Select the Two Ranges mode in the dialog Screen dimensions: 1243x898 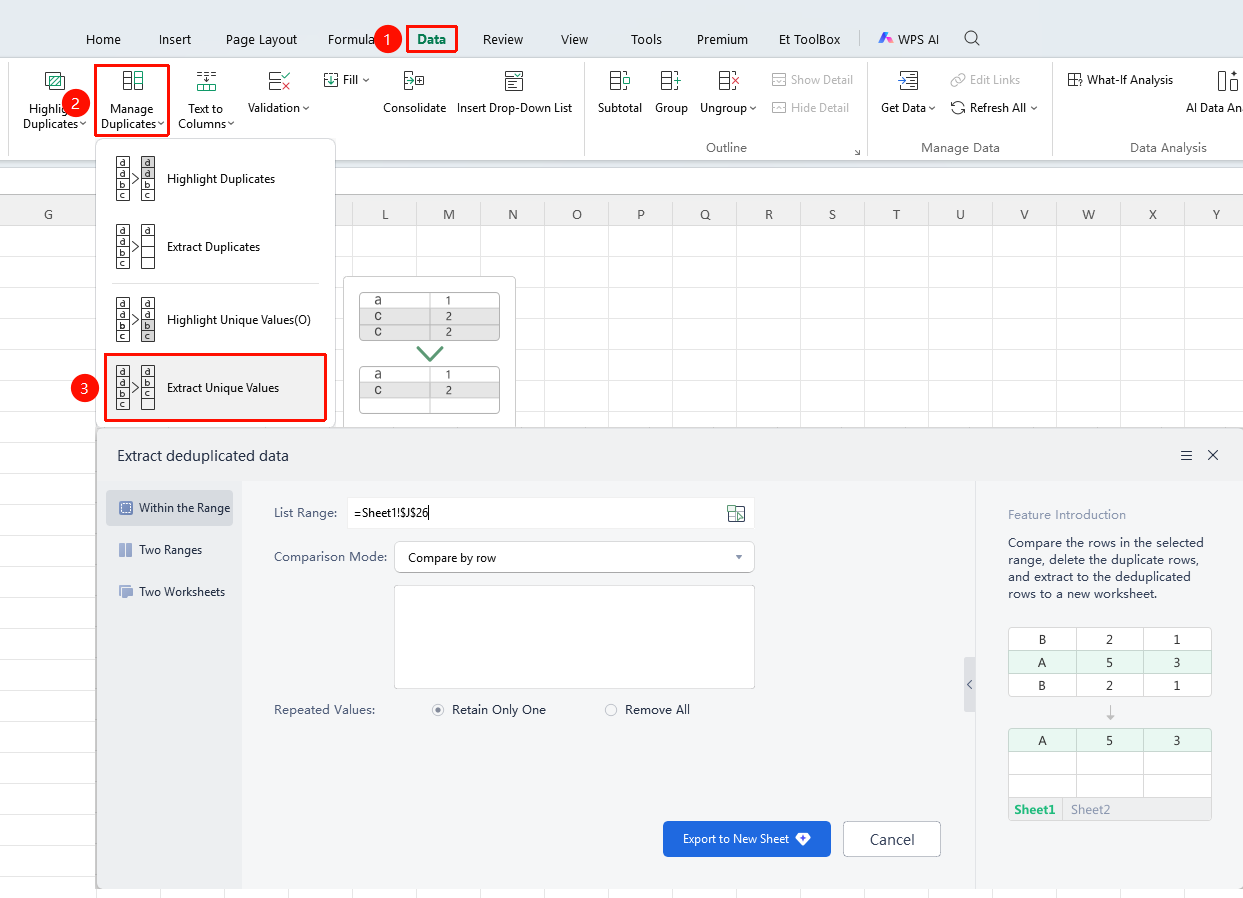tap(169, 550)
